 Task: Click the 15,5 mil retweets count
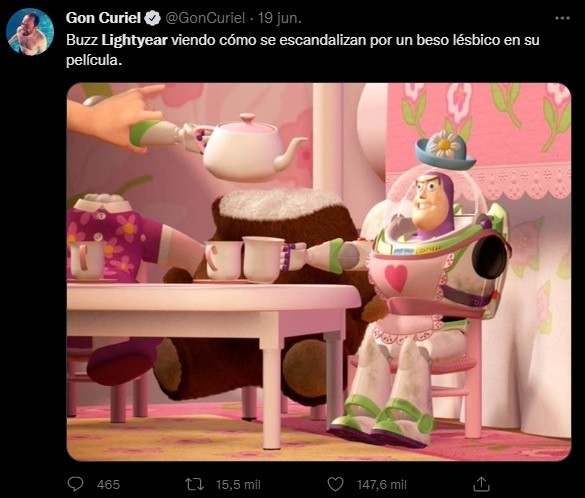(x=238, y=485)
